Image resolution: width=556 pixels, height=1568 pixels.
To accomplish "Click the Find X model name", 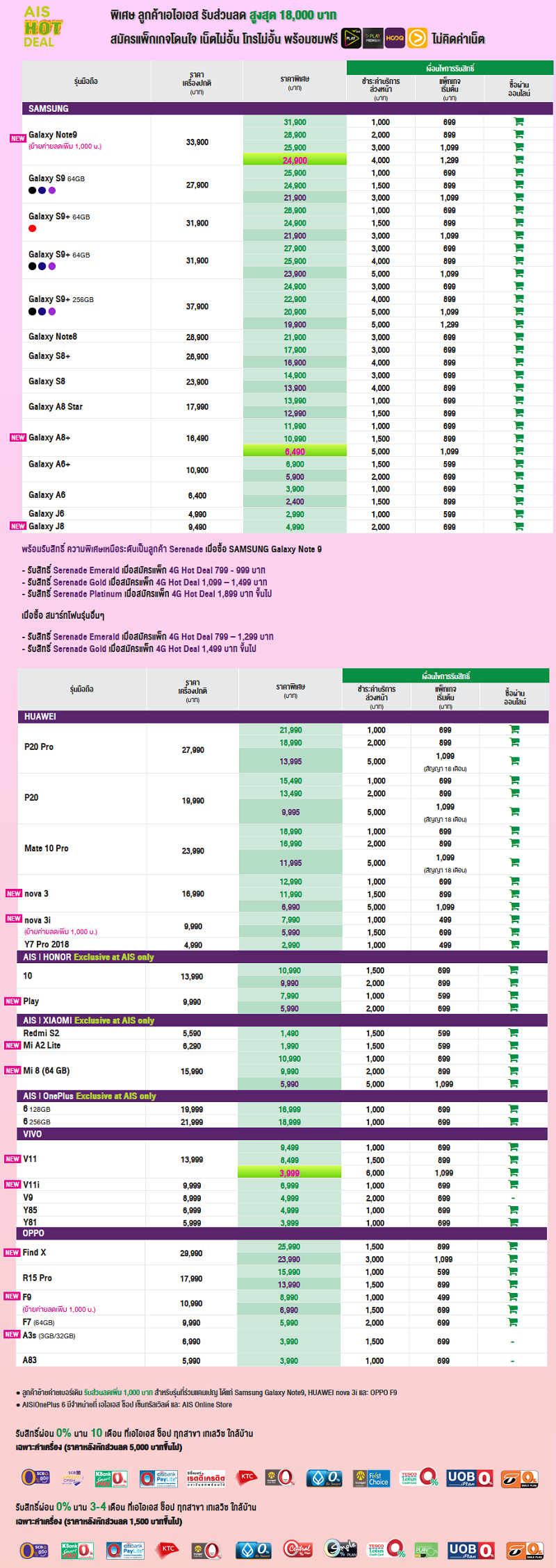I will coord(34,1252).
